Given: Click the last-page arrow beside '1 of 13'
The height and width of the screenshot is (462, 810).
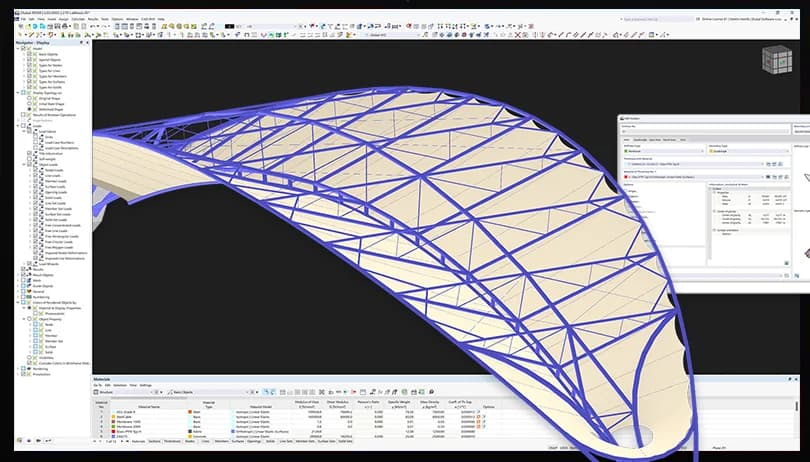Looking at the screenshot, I should tap(127, 441).
